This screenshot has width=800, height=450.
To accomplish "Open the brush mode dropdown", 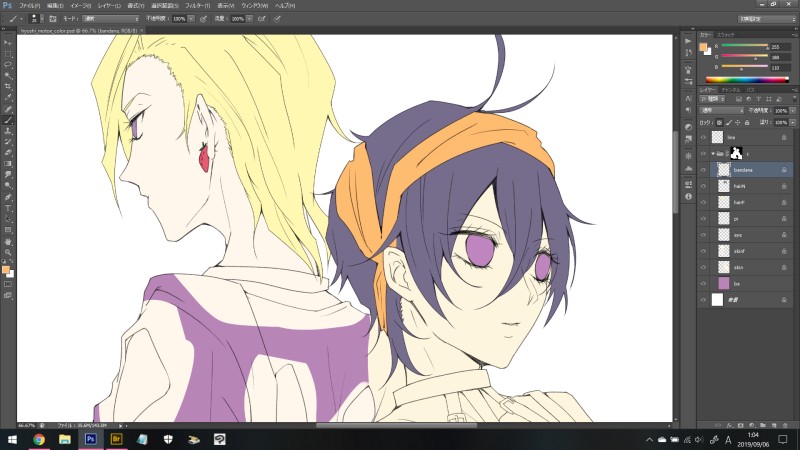I will point(110,19).
